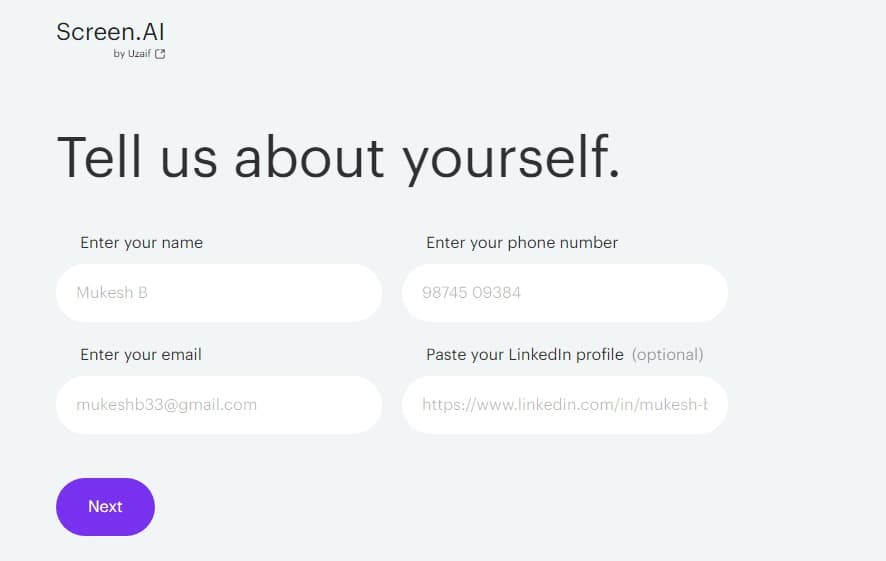Select the field with 98745 09384 placeholder

[x=564, y=293]
